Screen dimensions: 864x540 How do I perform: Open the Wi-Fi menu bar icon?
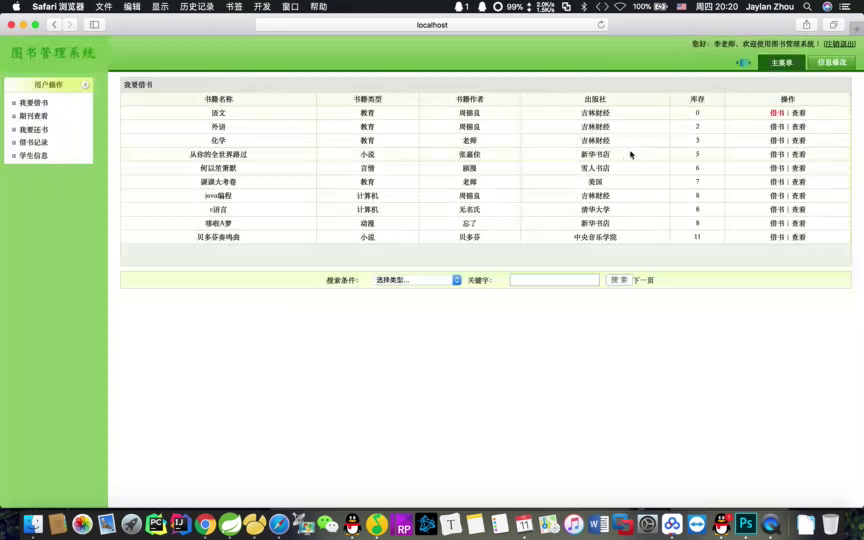point(620,7)
